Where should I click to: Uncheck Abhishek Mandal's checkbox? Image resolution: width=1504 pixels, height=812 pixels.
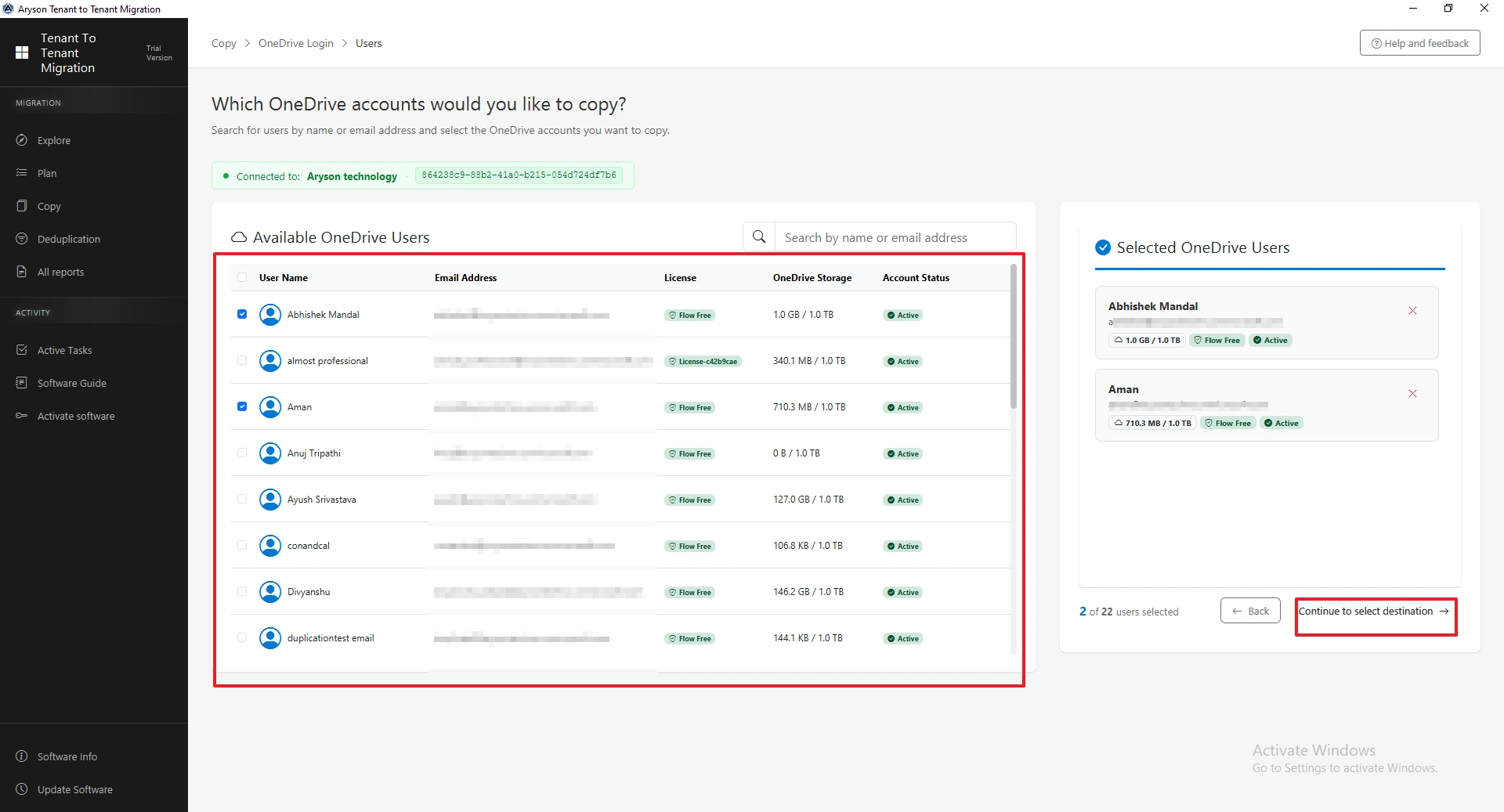coord(242,314)
